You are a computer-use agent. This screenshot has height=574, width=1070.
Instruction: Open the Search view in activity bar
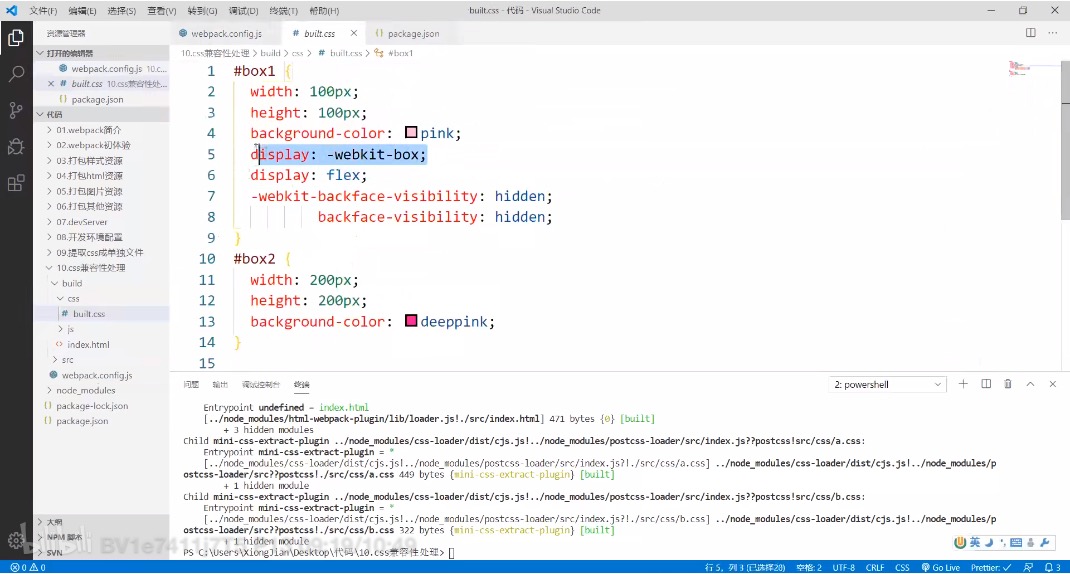point(16,74)
